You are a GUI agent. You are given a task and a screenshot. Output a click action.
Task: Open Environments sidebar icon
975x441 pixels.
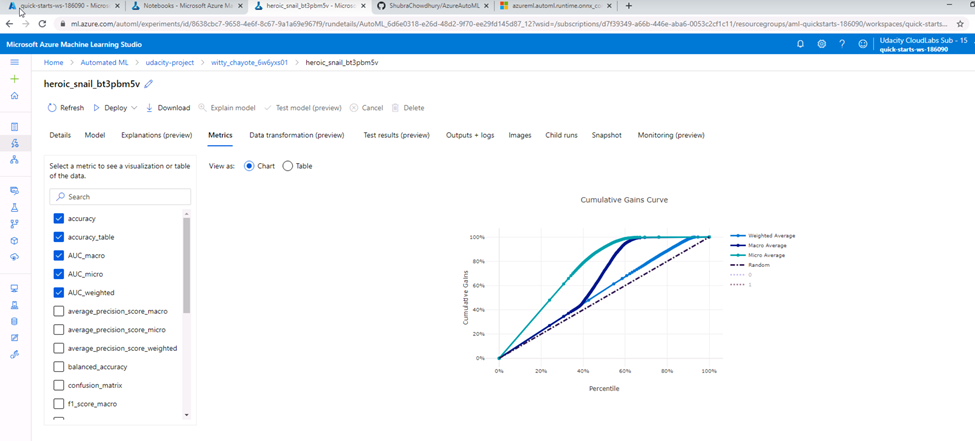point(15,305)
